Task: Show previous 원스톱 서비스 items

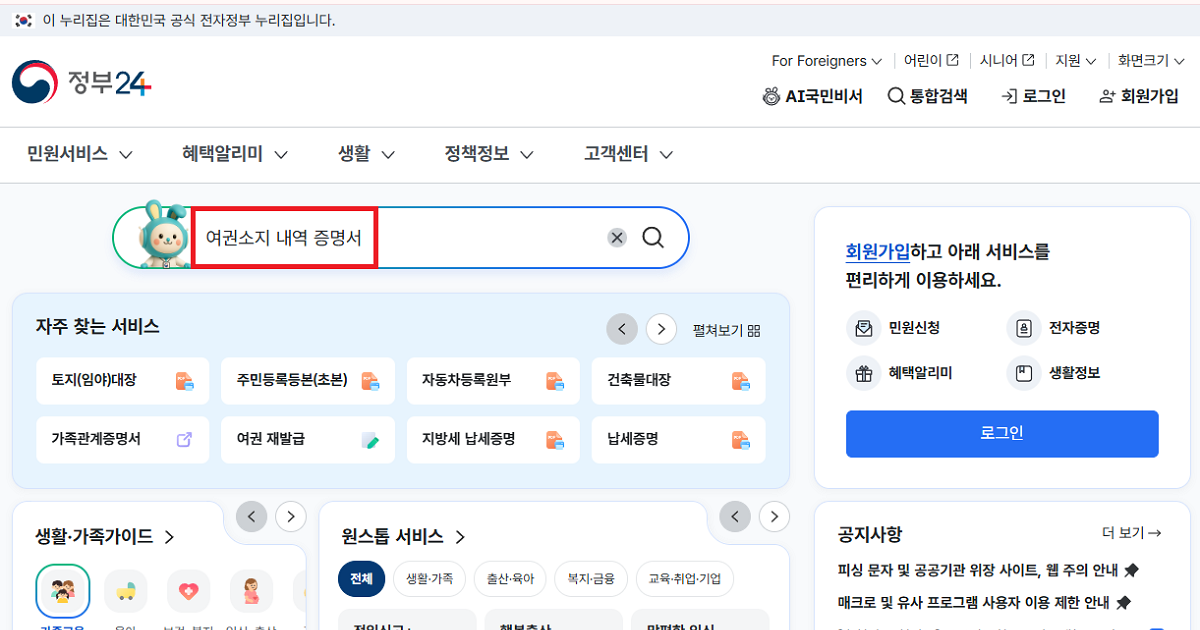Action: click(x=735, y=517)
